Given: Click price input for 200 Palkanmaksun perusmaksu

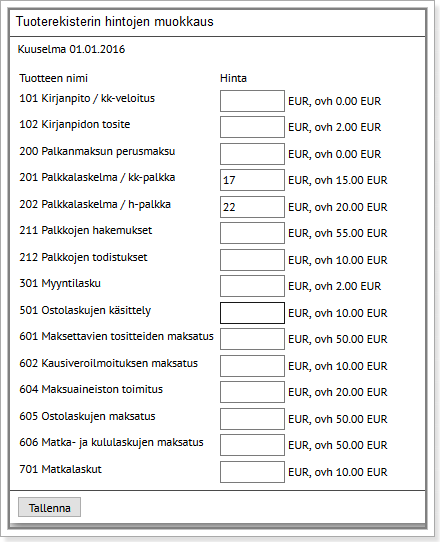Looking at the screenshot, I should 252,154.
